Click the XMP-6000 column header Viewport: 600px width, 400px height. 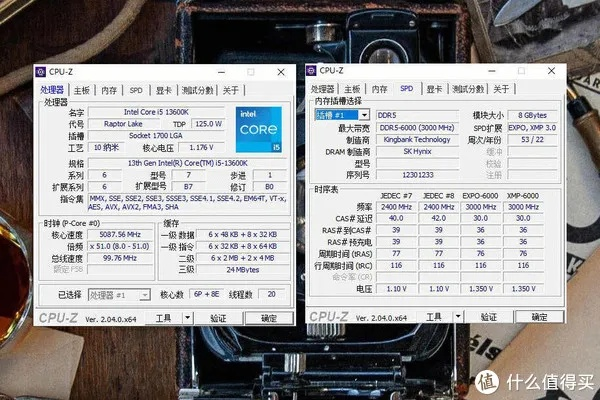coord(523,196)
